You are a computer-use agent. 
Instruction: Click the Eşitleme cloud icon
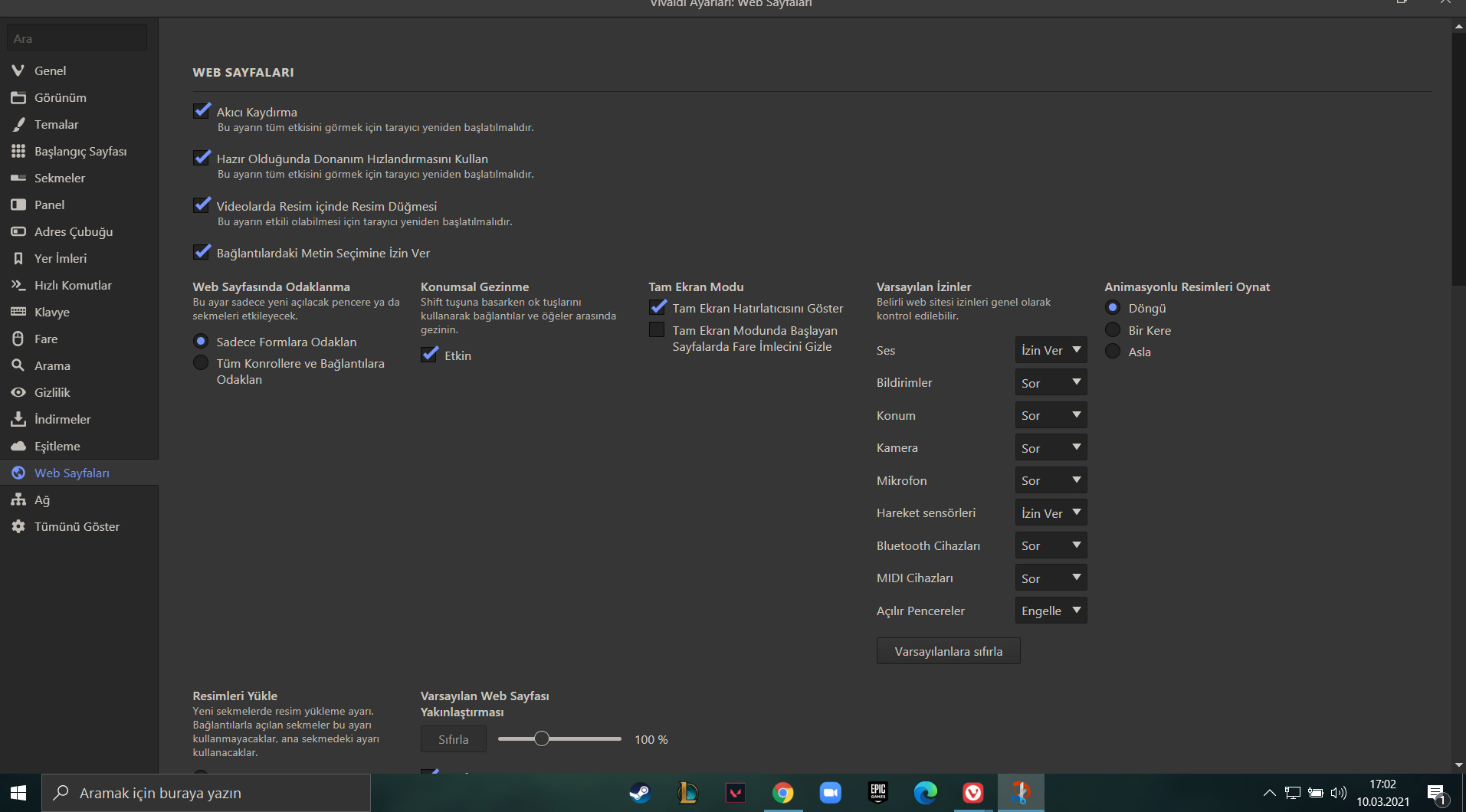[18, 446]
